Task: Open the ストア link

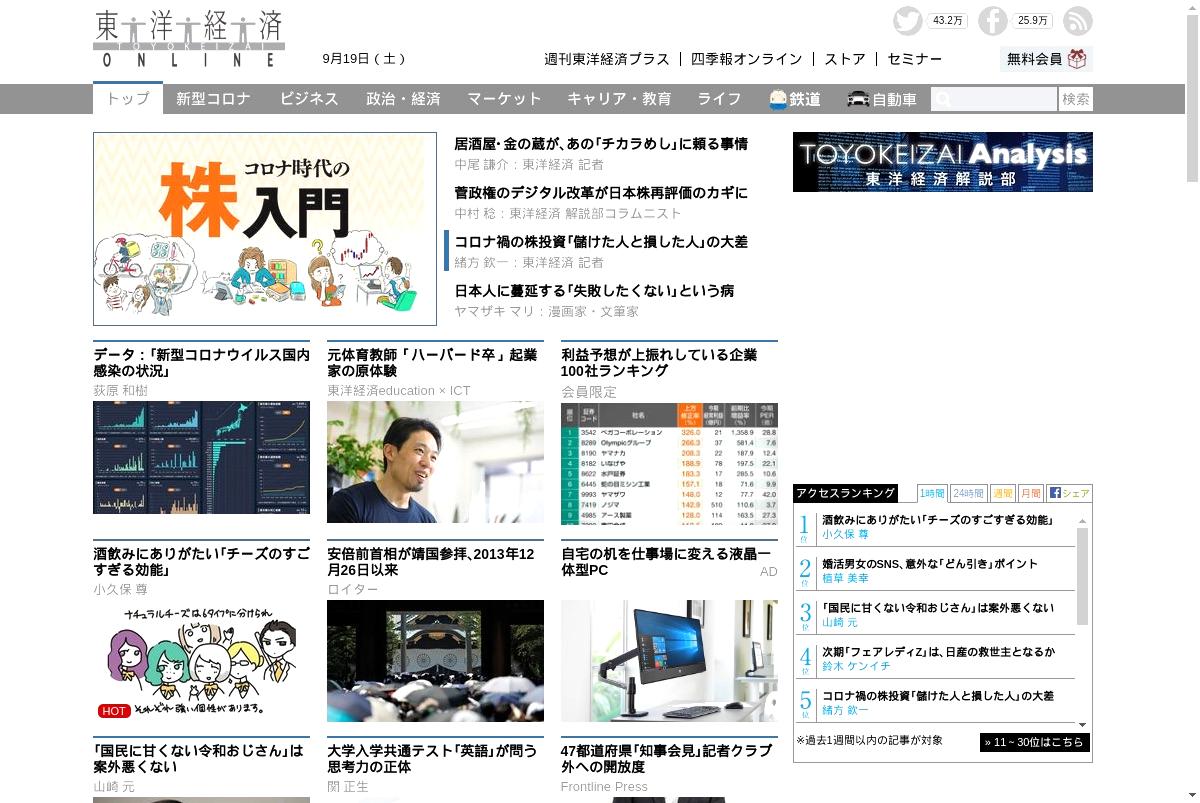Action: pyautogui.click(x=845, y=59)
